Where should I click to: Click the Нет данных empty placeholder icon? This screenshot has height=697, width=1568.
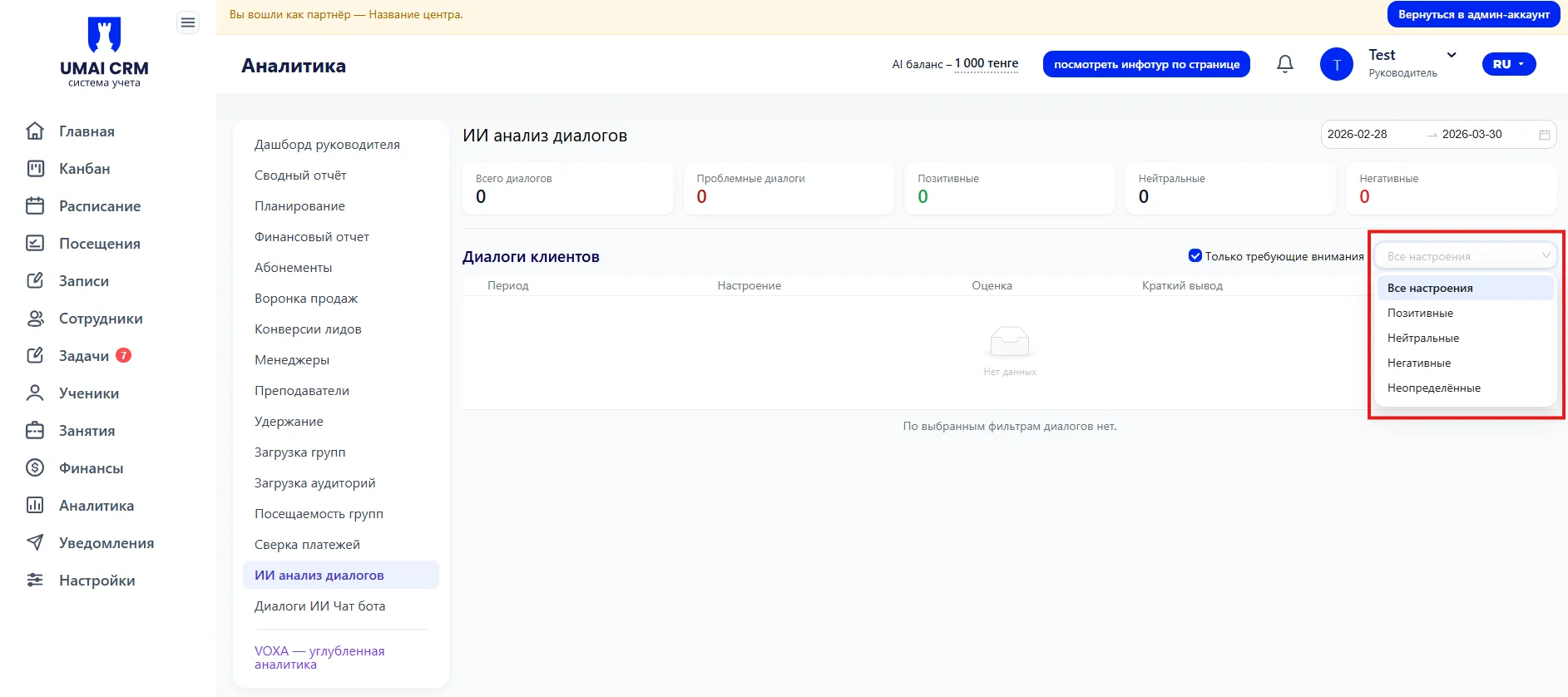pyautogui.click(x=1010, y=341)
